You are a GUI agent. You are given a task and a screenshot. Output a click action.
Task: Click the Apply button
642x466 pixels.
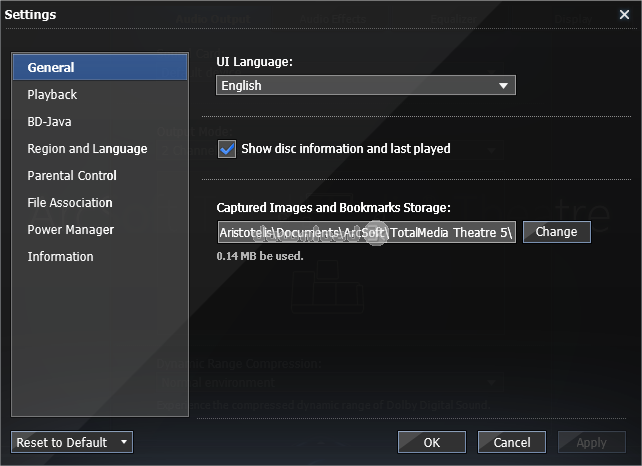(x=591, y=442)
